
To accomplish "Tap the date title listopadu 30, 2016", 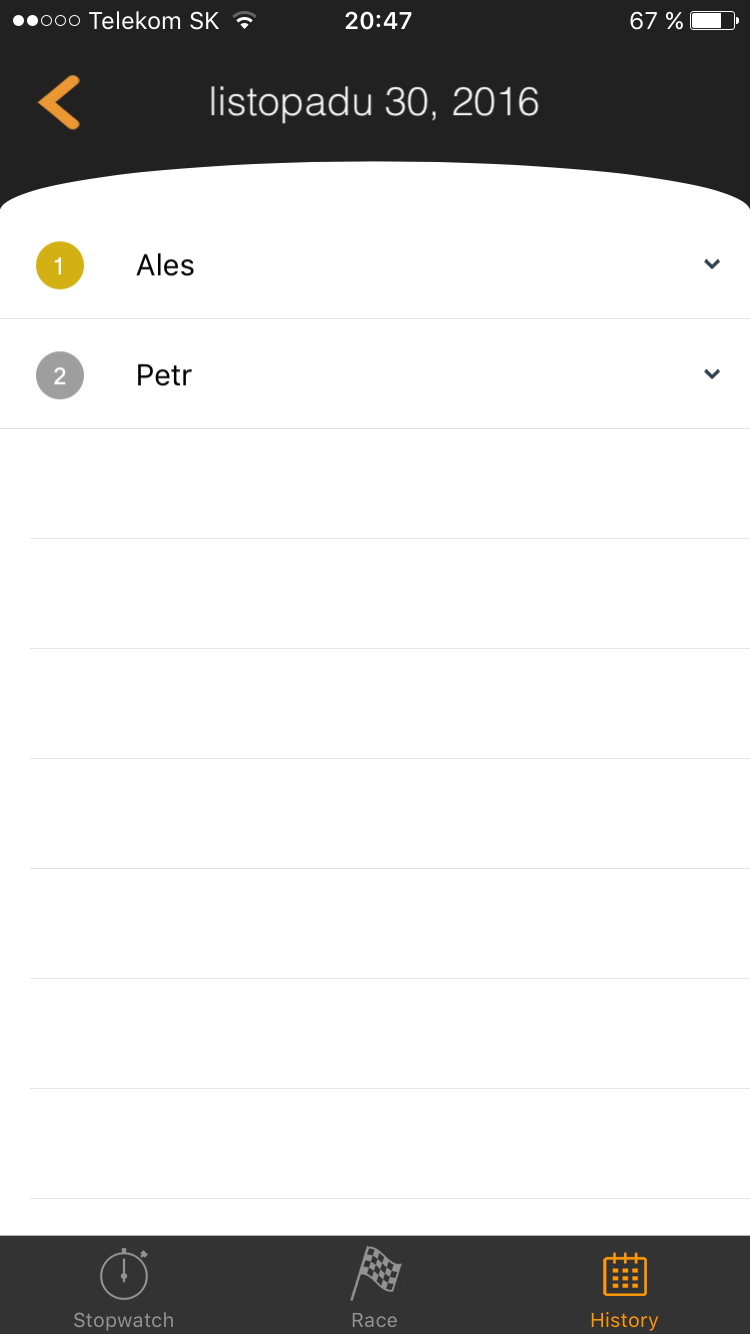I will point(374,102).
